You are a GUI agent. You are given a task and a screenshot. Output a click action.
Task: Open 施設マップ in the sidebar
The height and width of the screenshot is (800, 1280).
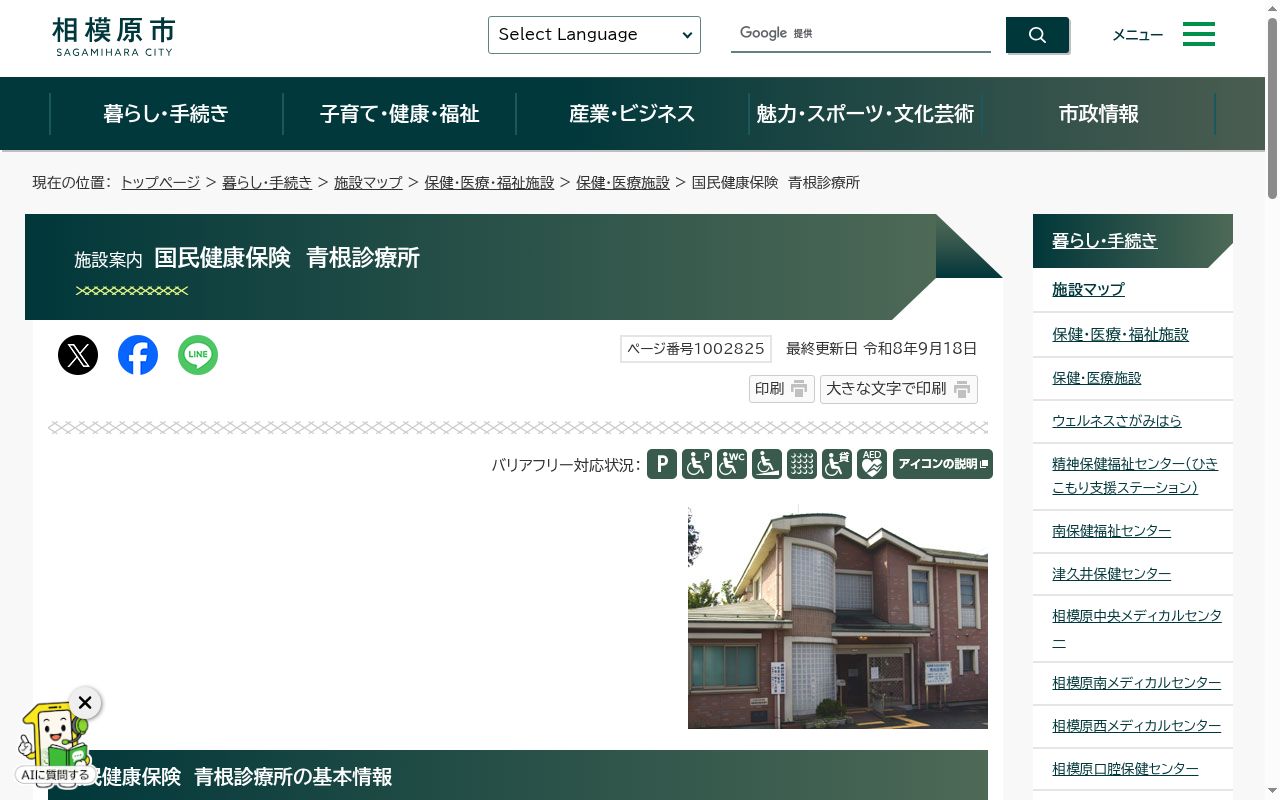click(1088, 289)
